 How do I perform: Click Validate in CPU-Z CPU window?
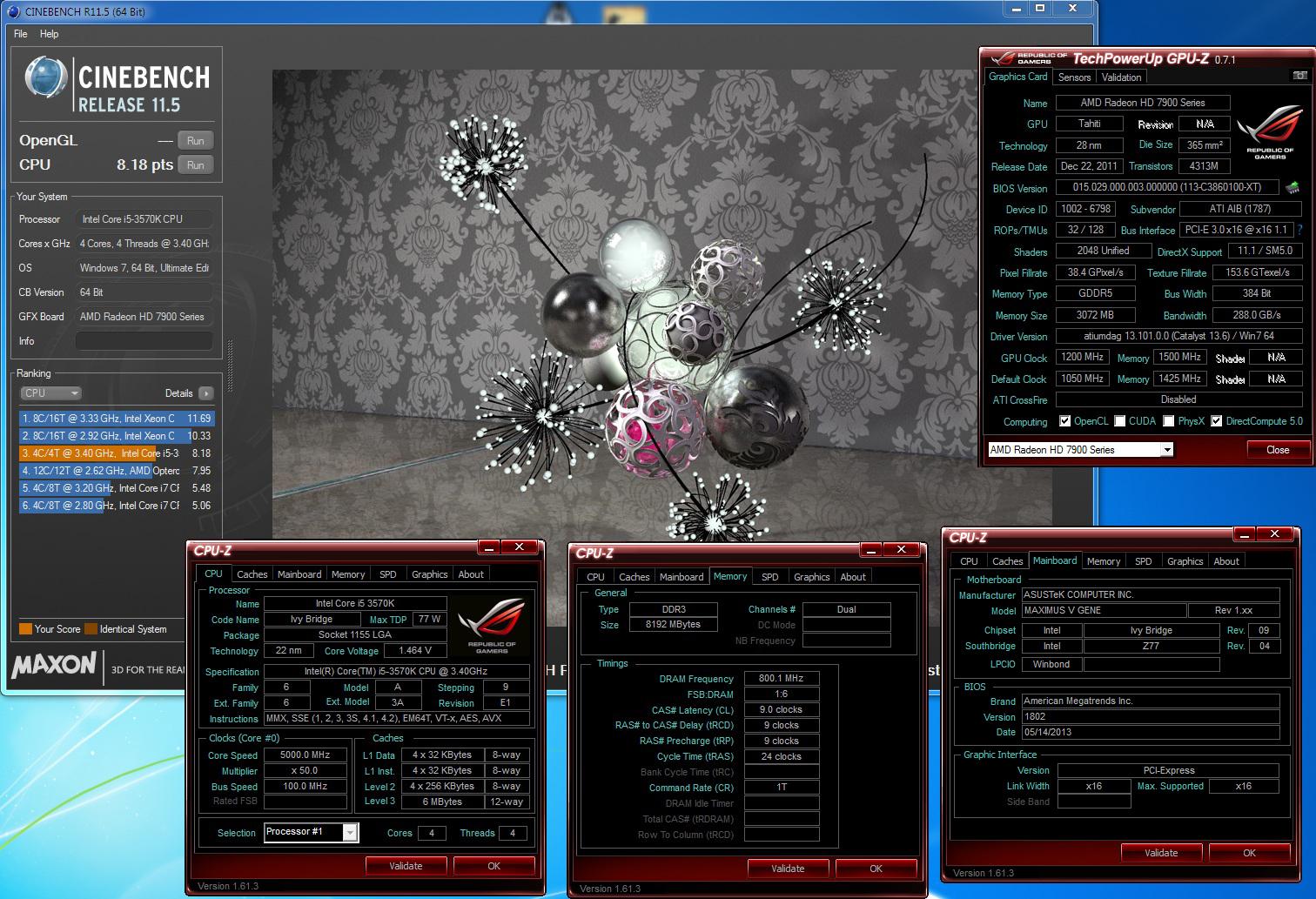406,866
